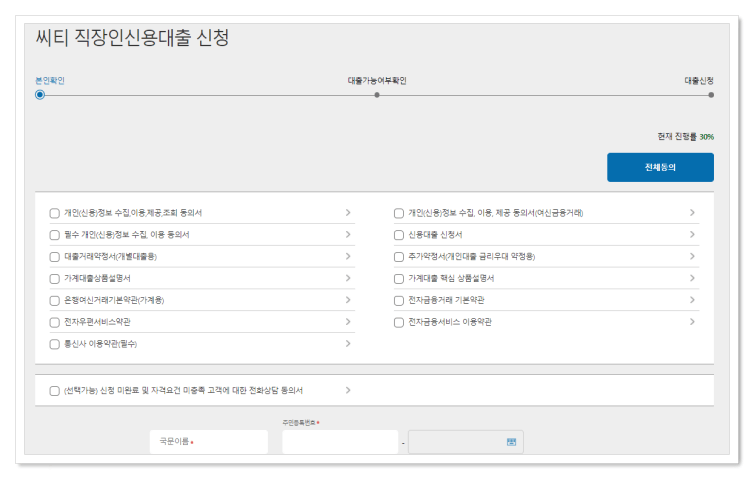Click the 국문이름 input field
The height and width of the screenshot is (479, 754).
click(209, 441)
